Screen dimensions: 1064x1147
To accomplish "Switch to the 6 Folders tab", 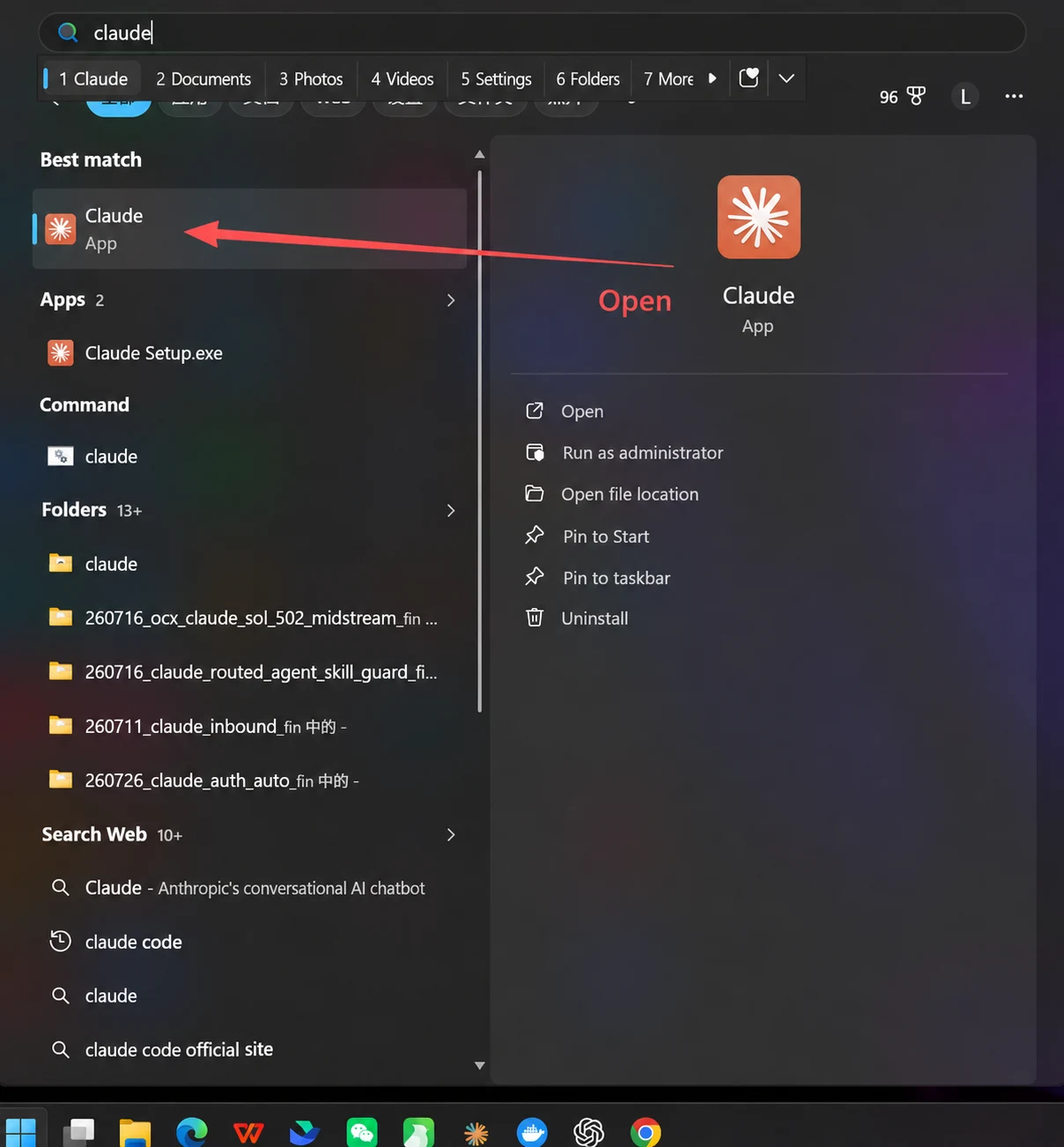I will (587, 78).
